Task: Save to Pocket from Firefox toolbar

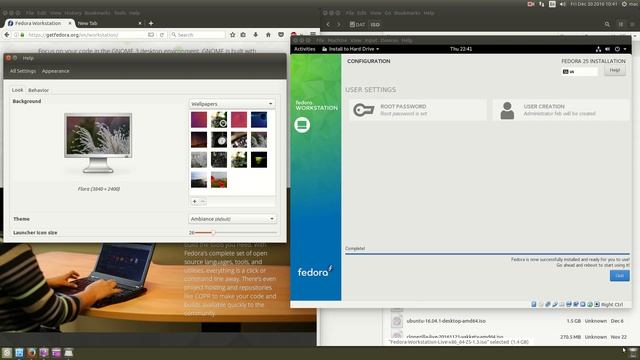Action: pyautogui.click(x=281, y=35)
